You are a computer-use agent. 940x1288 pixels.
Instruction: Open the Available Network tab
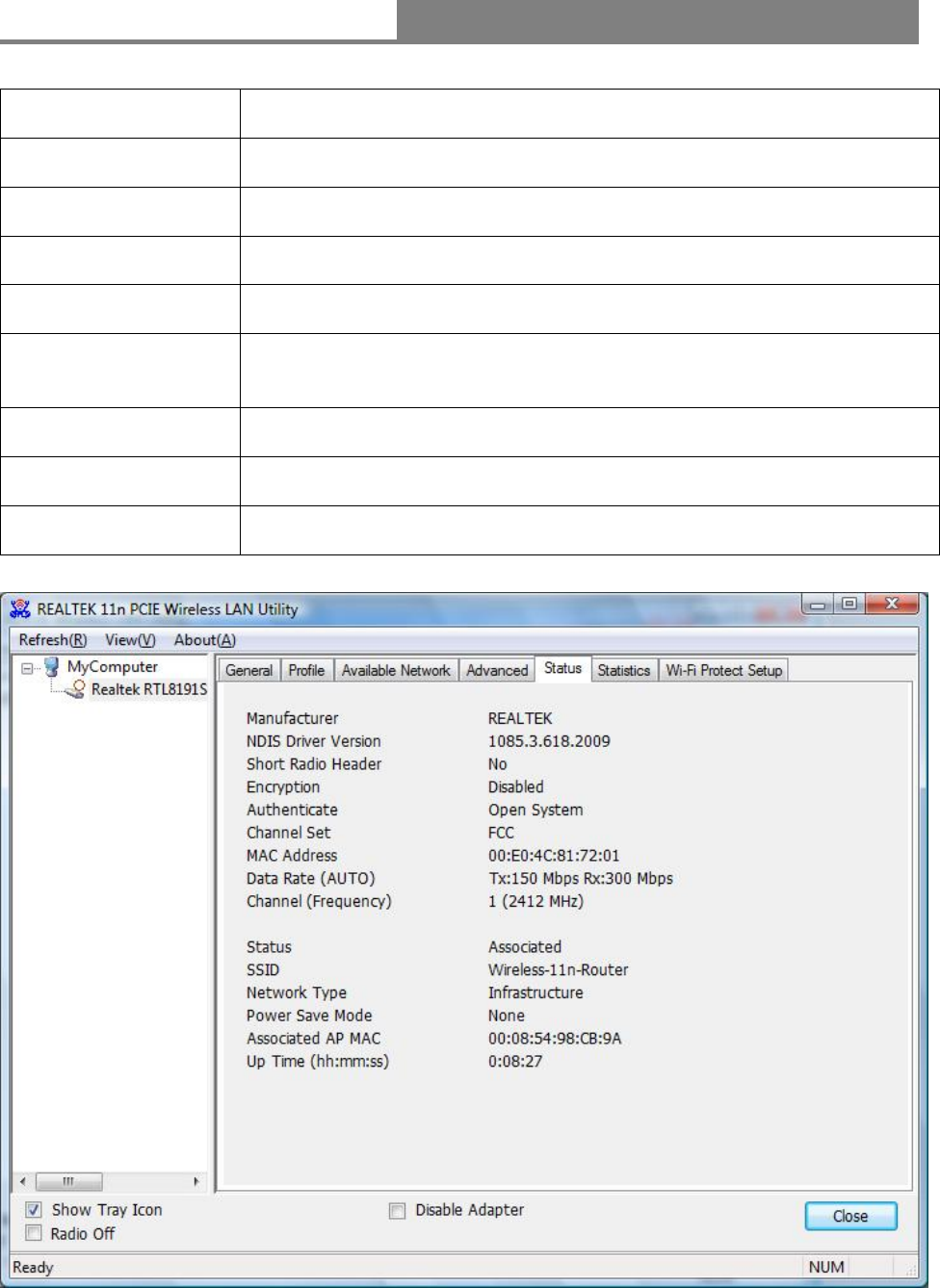click(x=396, y=670)
